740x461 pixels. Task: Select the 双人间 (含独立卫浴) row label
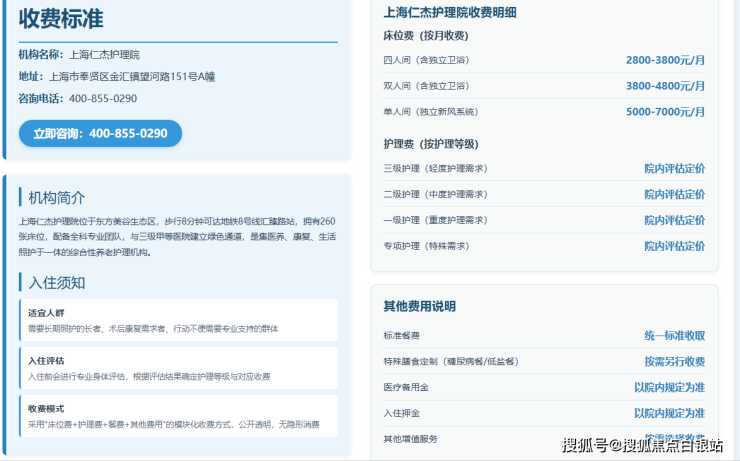426,86
